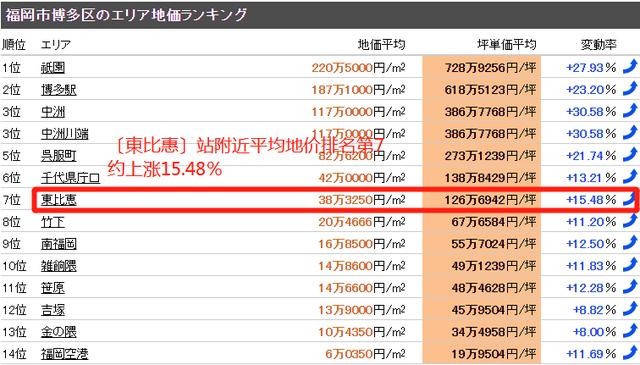This screenshot has width=640, height=365.
Task: Open the 祇園 area link
Action: click(x=53, y=68)
